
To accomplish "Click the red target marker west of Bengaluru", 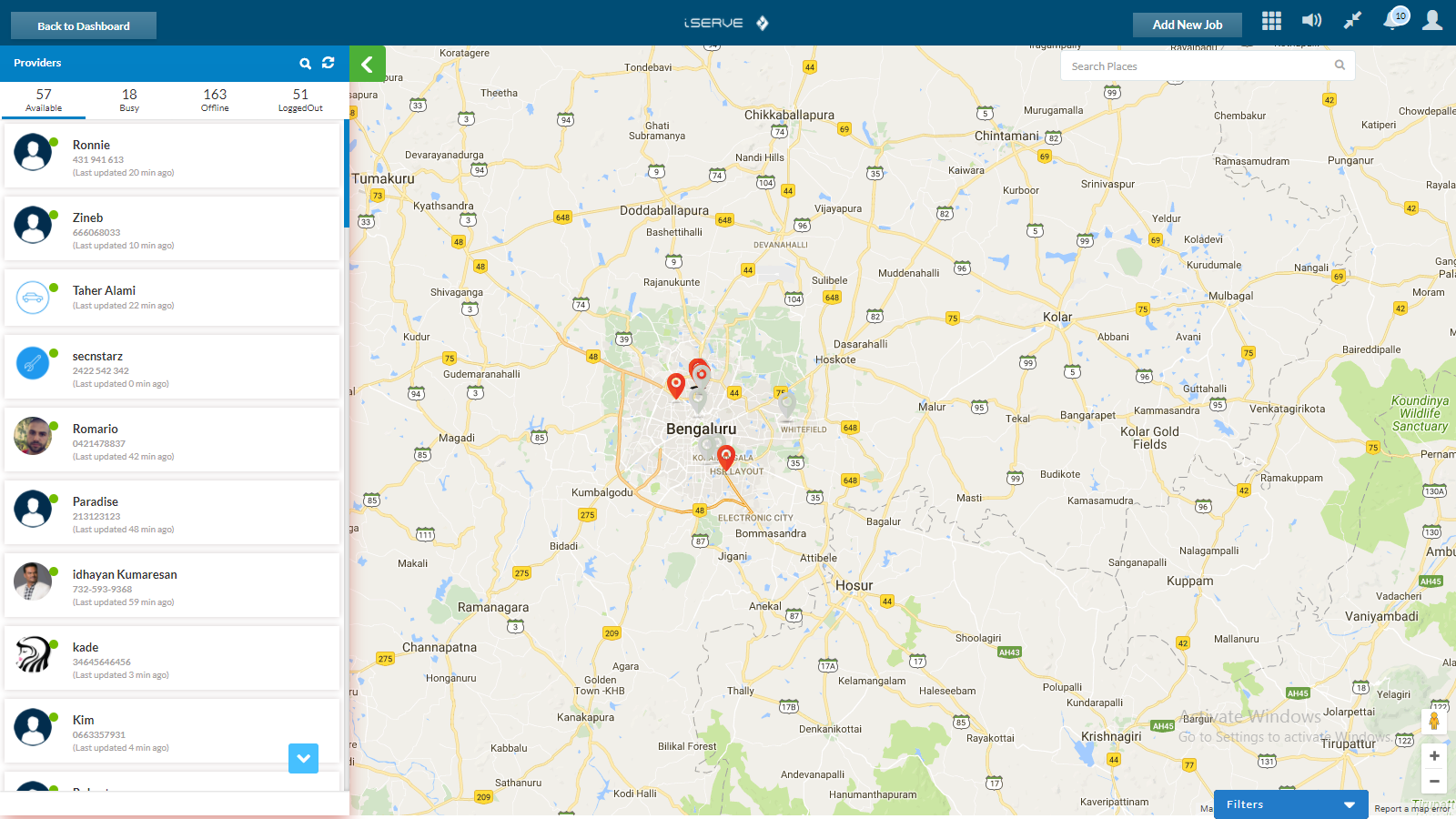I will [x=676, y=385].
